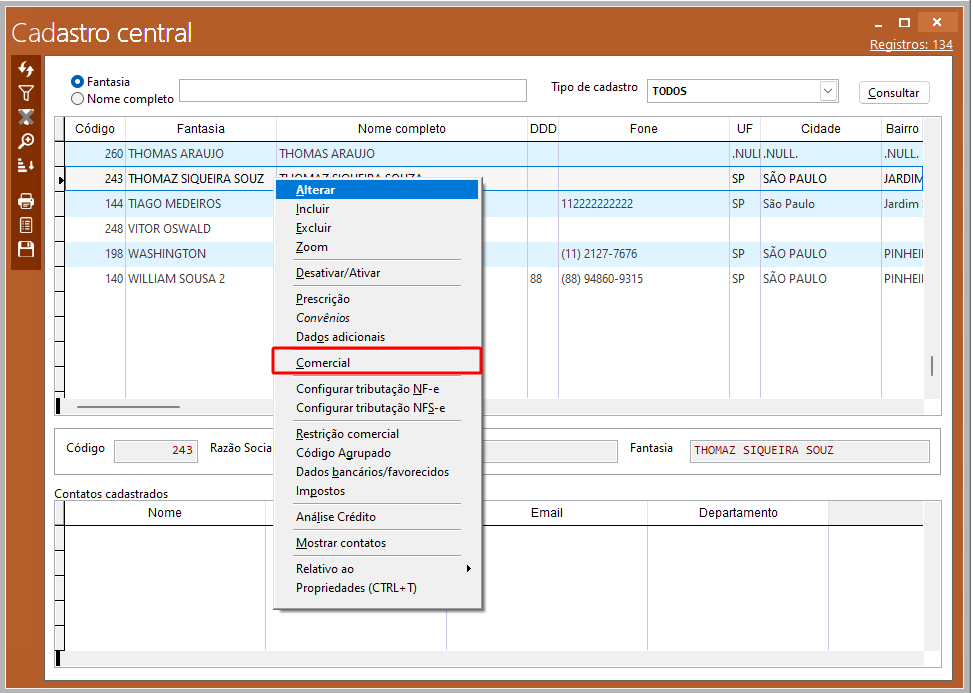Screen dimensions: 973x693
Task: Click the sort order icon
Action: pos(26,165)
